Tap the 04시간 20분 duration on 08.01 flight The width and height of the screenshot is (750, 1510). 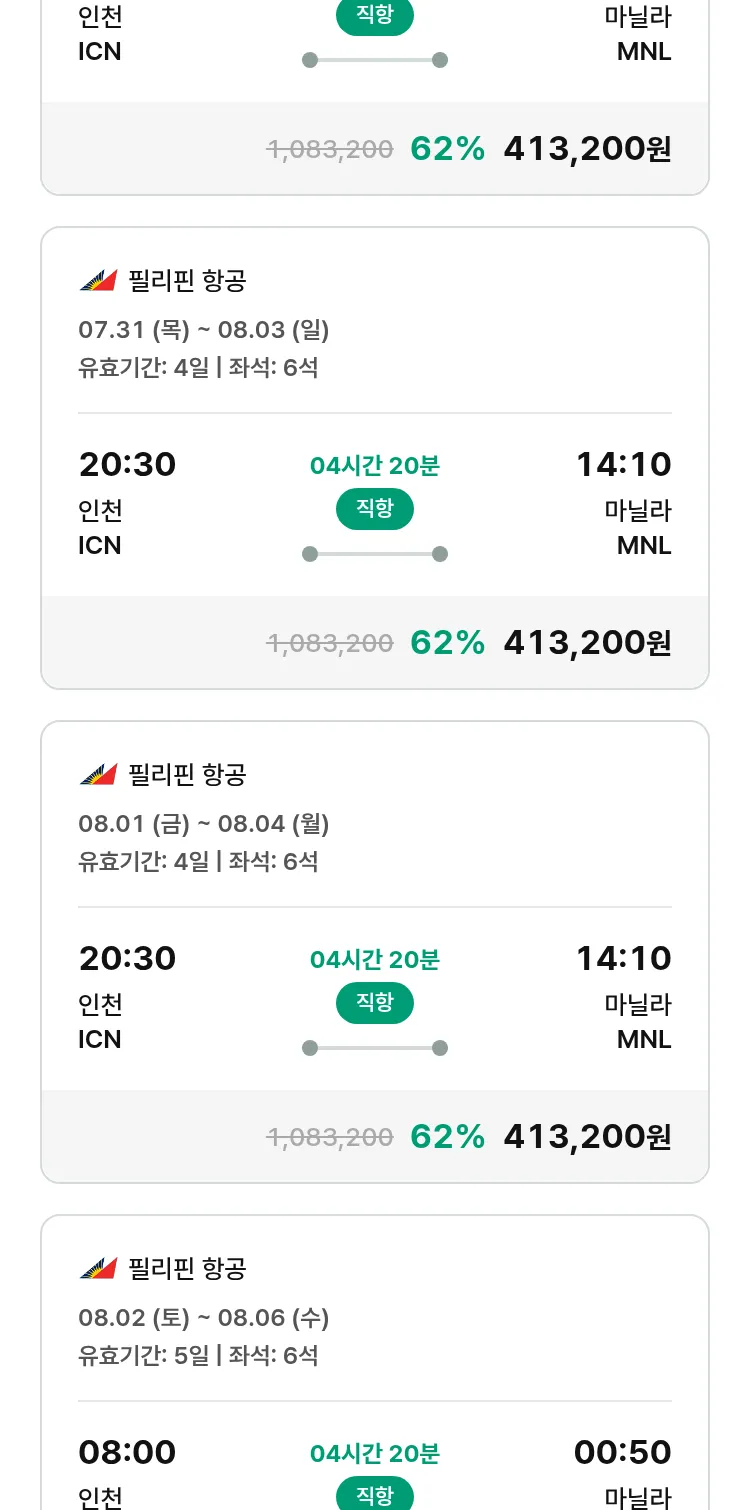pos(374,960)
